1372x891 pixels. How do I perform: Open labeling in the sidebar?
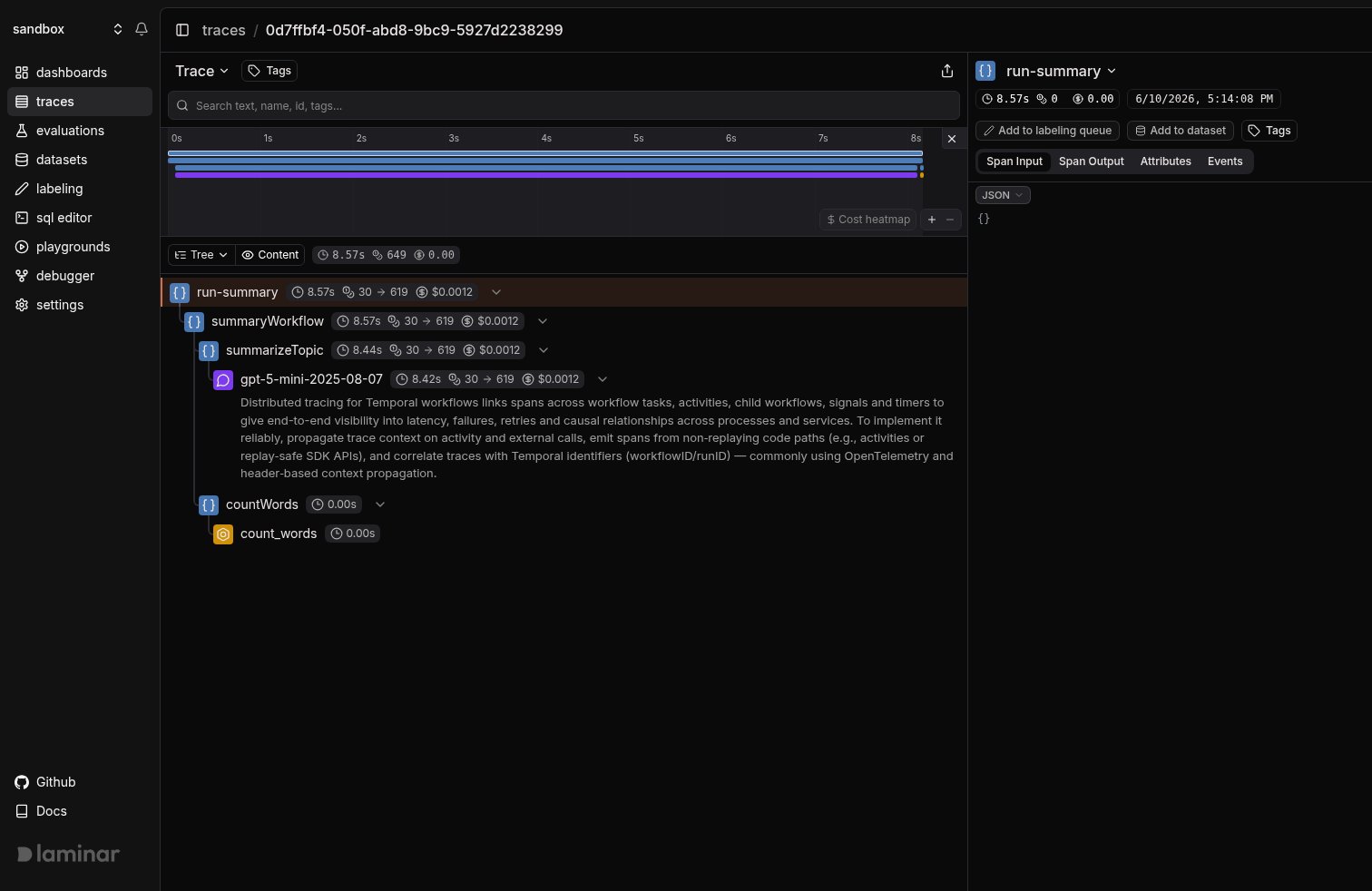pyautogui.click(x=80, y=189)
